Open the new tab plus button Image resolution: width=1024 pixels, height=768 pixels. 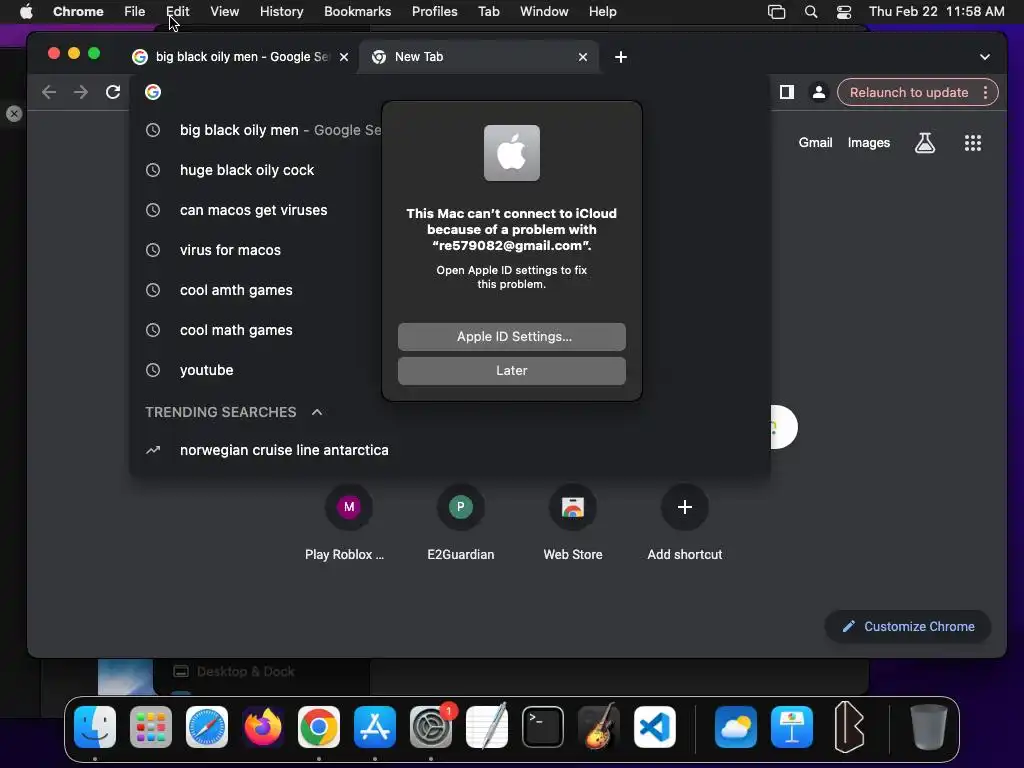pos(621,57)
